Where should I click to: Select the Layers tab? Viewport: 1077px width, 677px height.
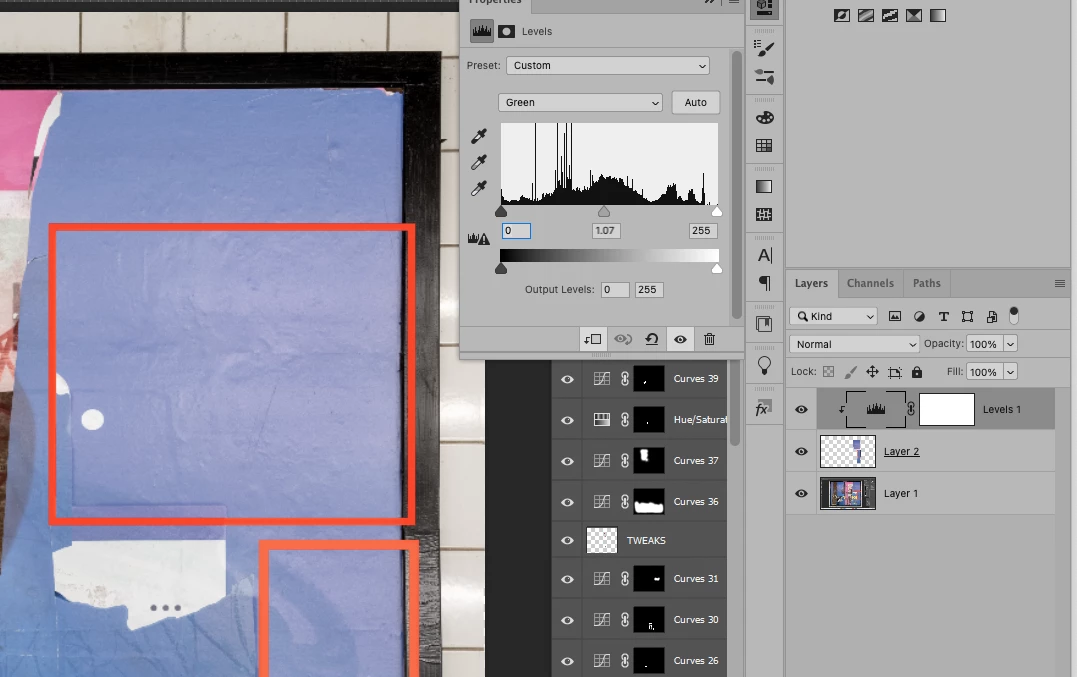[x=811, y=283]
